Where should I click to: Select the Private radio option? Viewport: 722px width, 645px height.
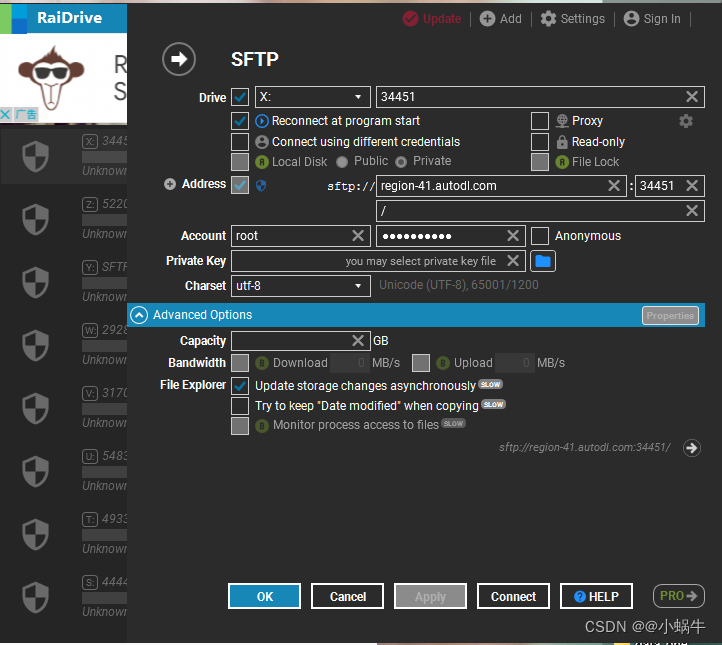point(401,162)
